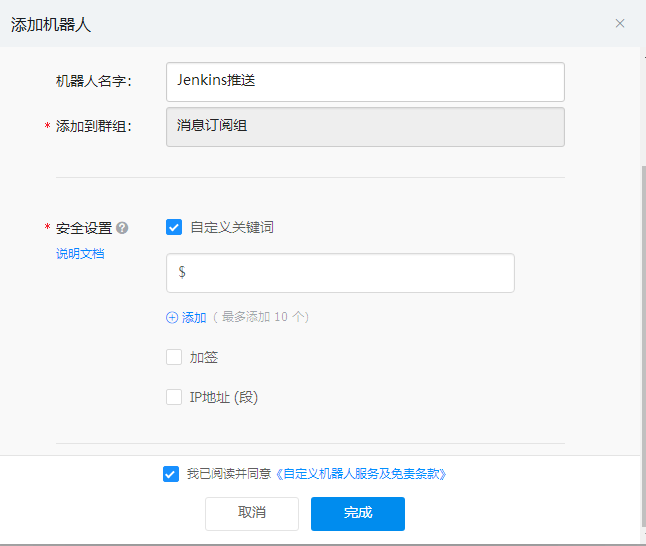The width and height of the screenshot is (646, 546).
Task: Click the dialog's vertical scrollbar
Action: coord(644,346)
